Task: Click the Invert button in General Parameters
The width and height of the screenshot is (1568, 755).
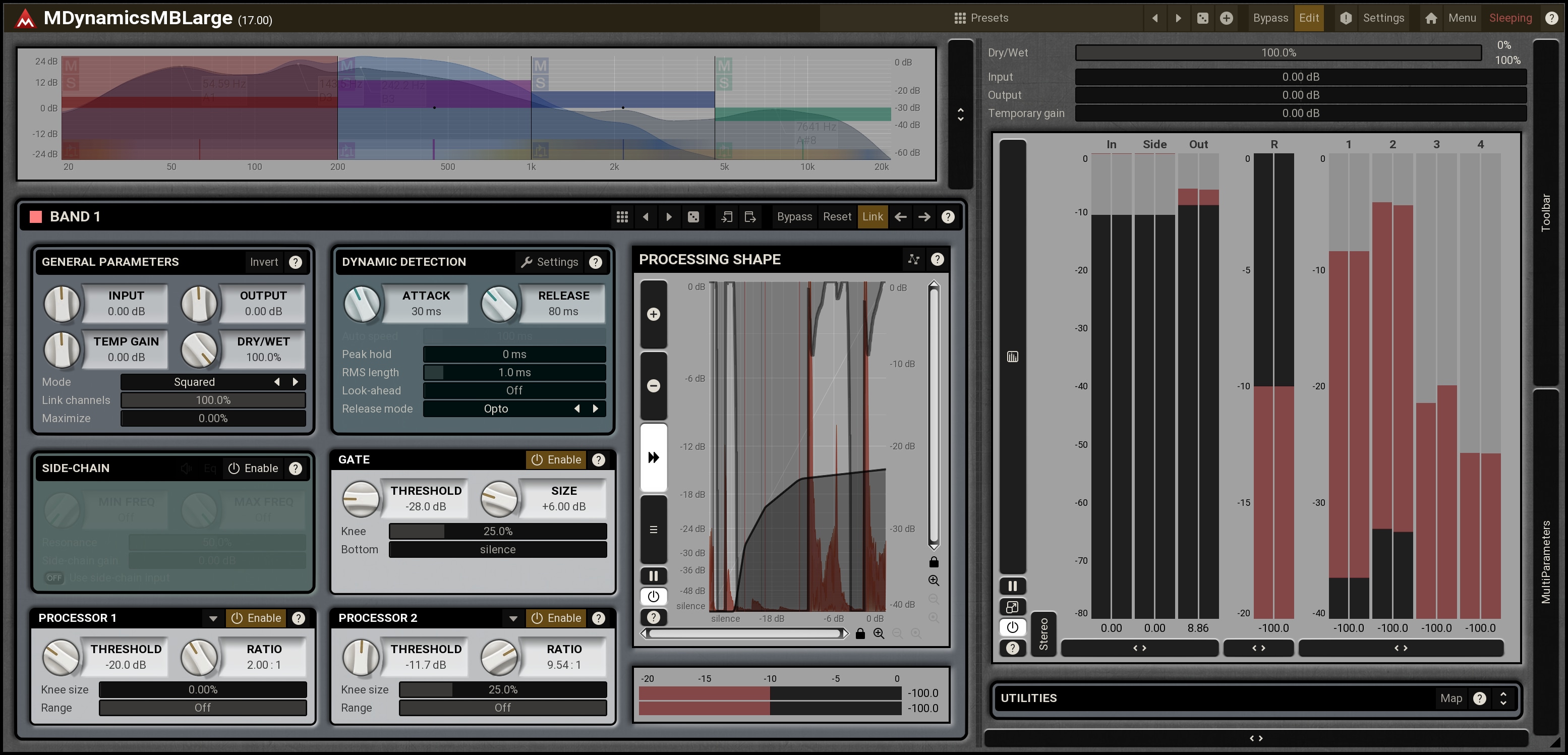Action: coord(264,262)
